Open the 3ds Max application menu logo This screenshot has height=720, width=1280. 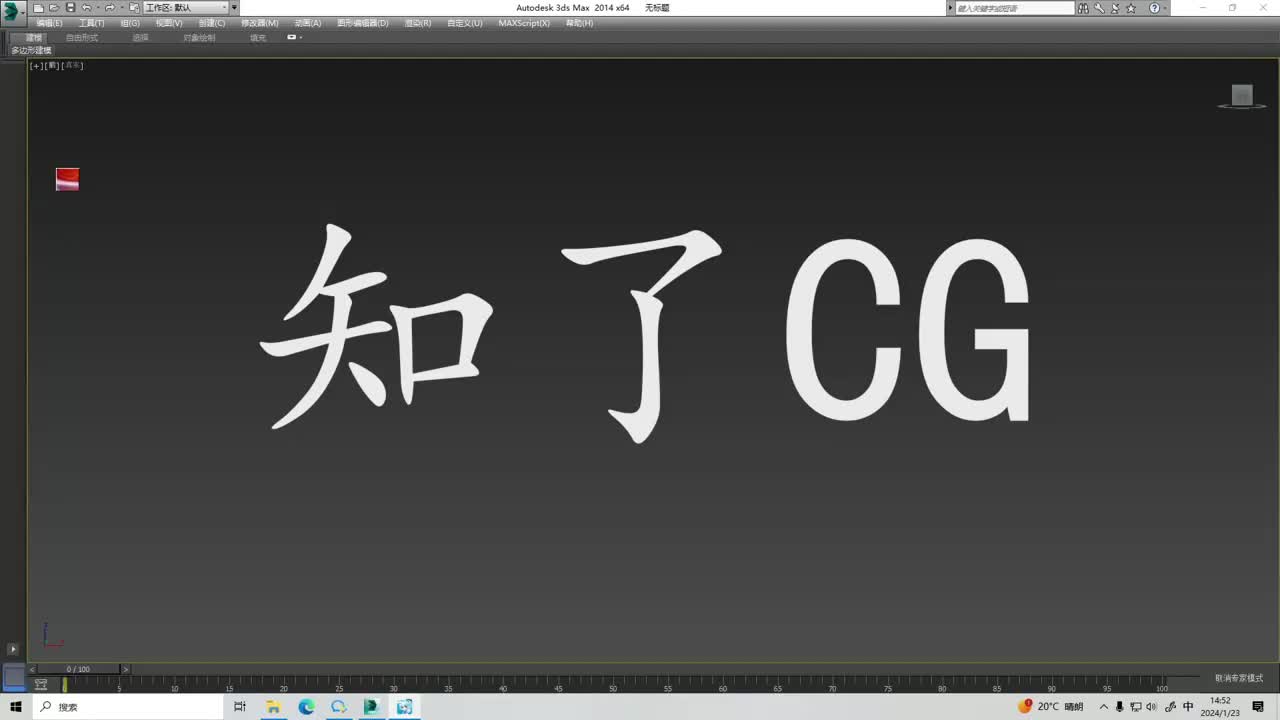point(12,12)
